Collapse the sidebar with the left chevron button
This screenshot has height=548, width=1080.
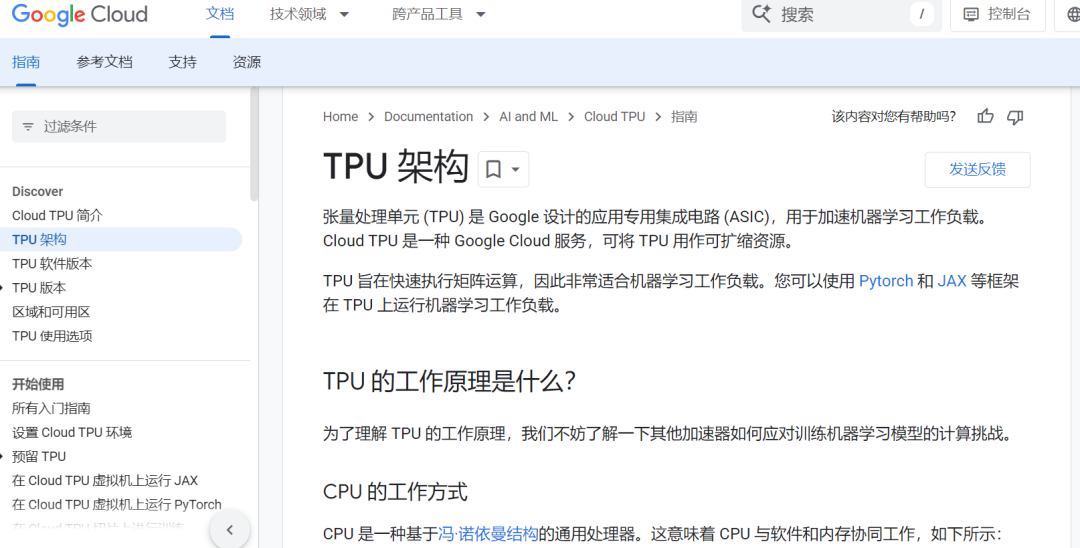click(229, 529)
